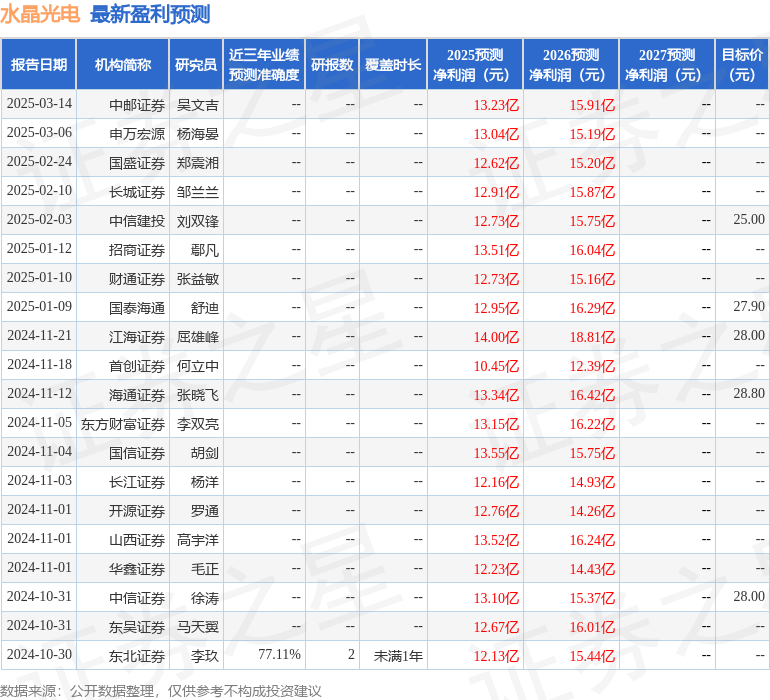Screen dimensions: 770x700
Task: Select institution 国泰海通
Action: click(137, 308)
